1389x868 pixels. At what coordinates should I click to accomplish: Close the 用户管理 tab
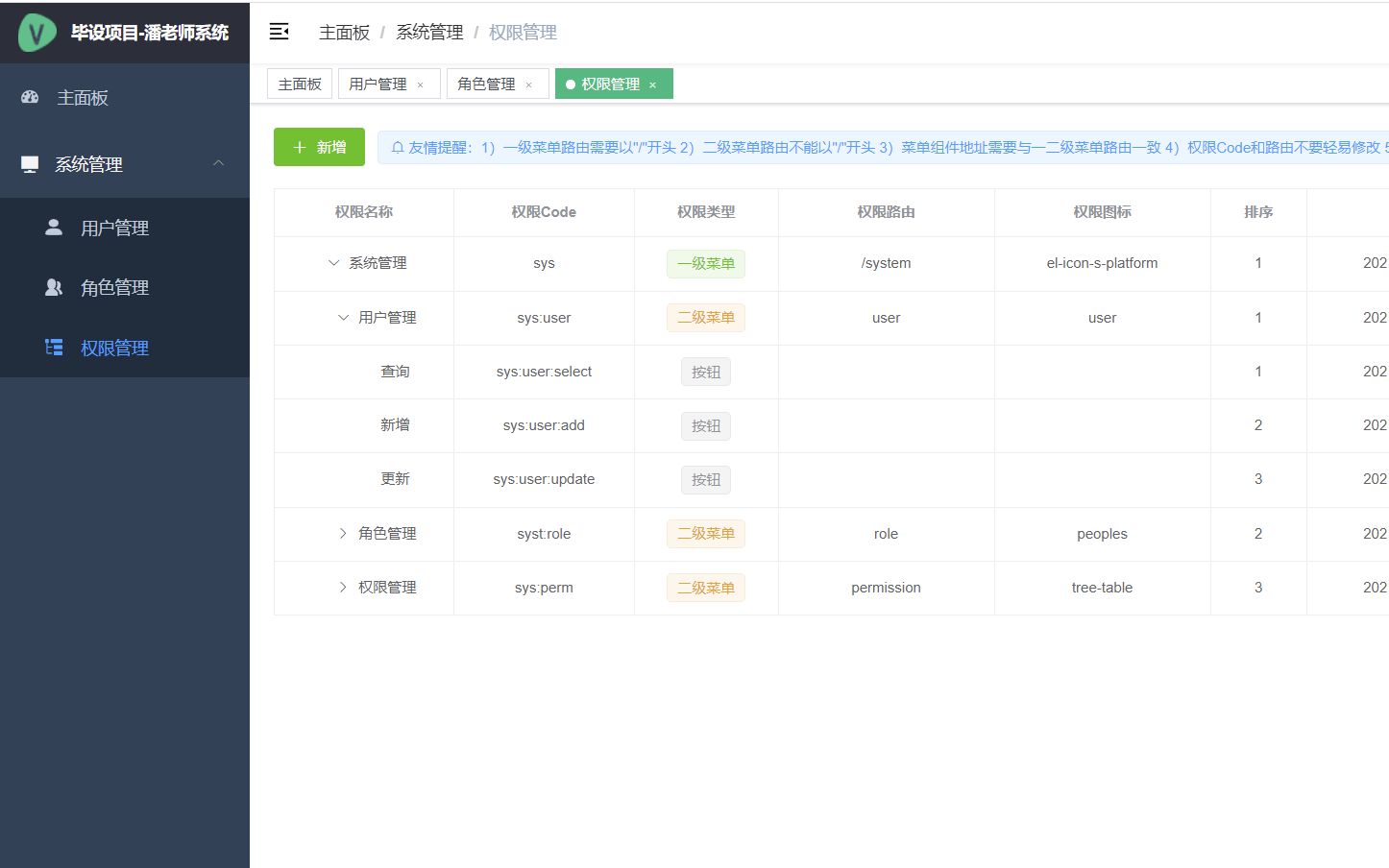[x=420, y=85]
